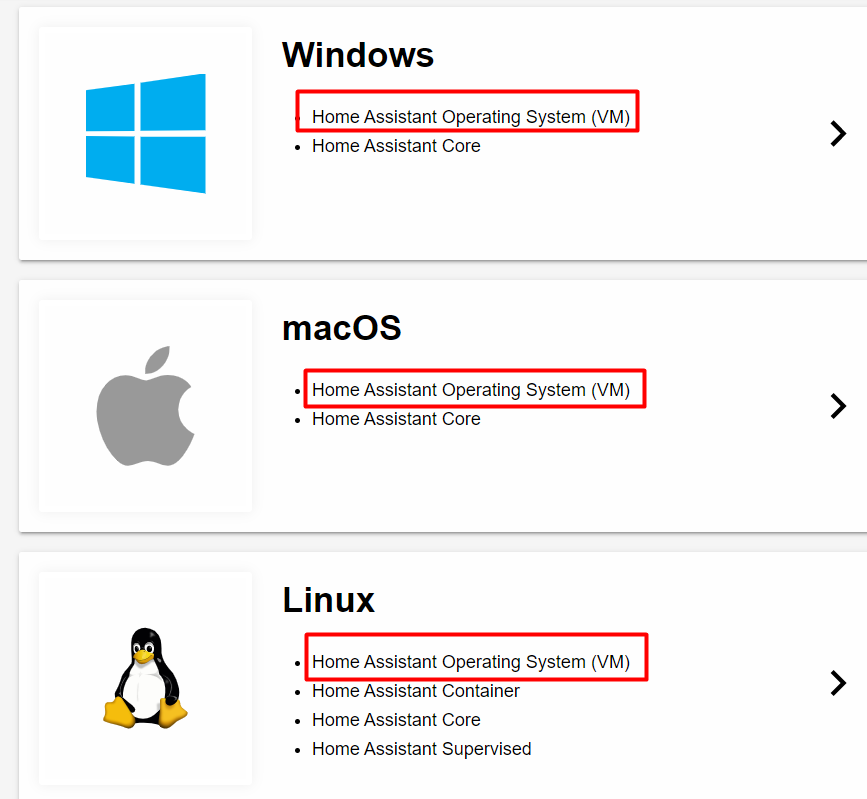Open the Windows heading
867x799 pixels.
click(x=358, y=55)
